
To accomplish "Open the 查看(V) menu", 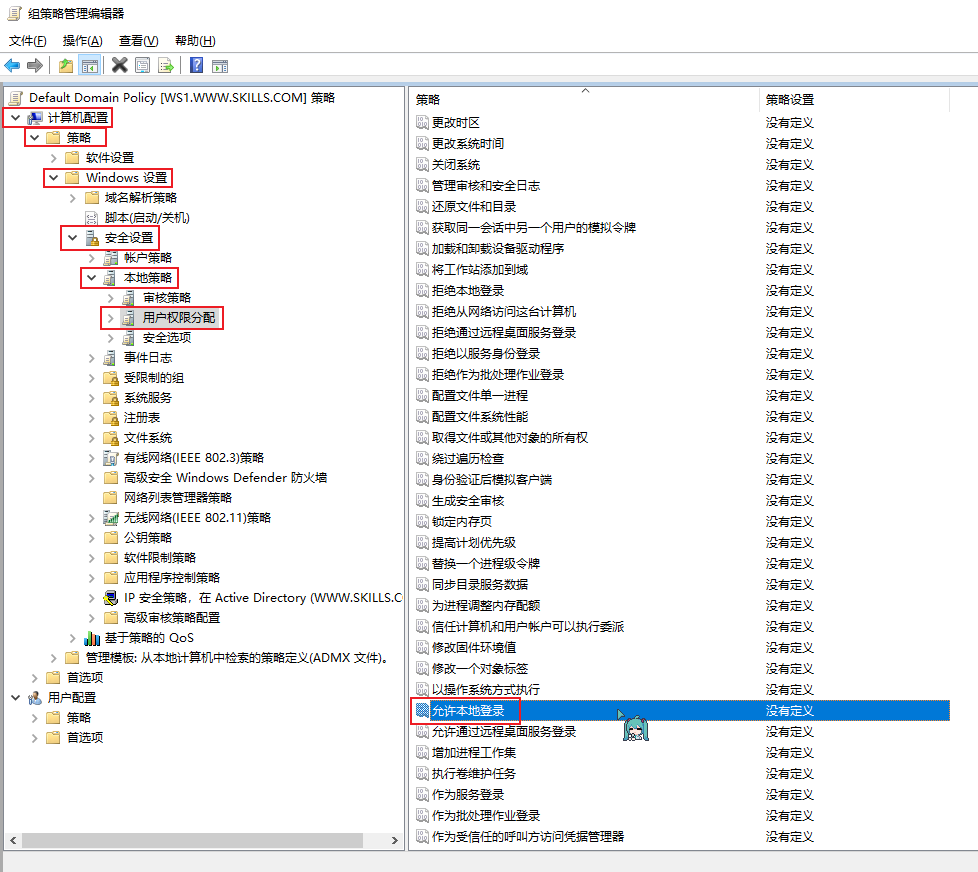I will pos(138,41).
